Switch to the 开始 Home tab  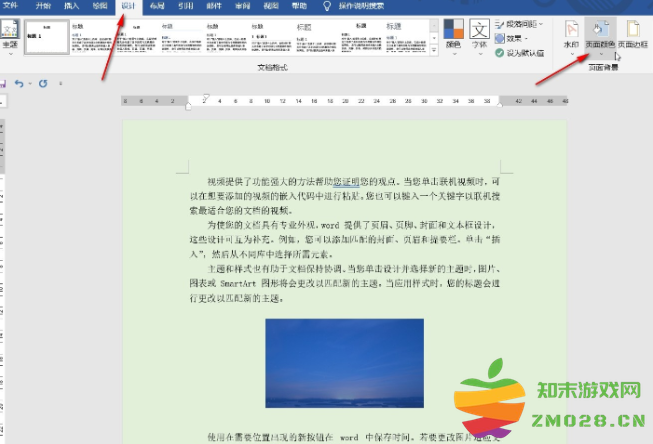43,6
